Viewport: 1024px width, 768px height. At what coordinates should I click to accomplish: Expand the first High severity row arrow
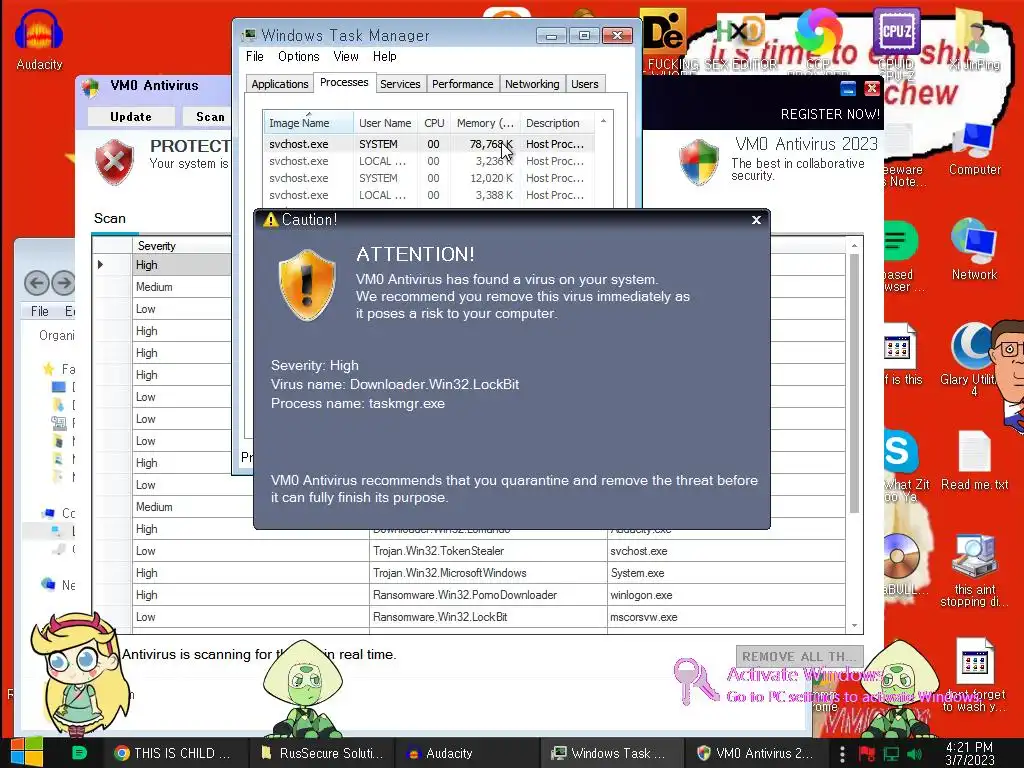pos(101,264)
